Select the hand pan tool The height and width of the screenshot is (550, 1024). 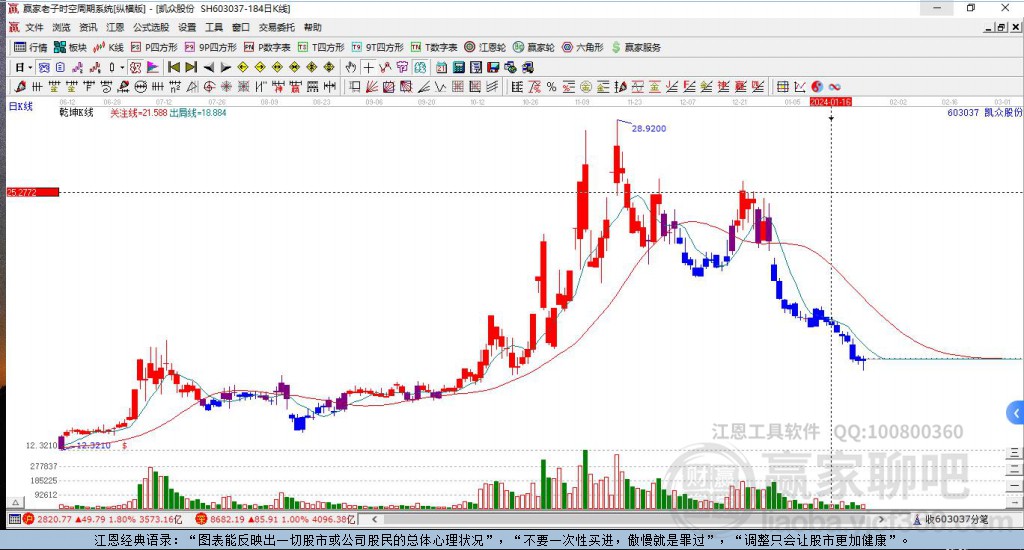(351, 67)
